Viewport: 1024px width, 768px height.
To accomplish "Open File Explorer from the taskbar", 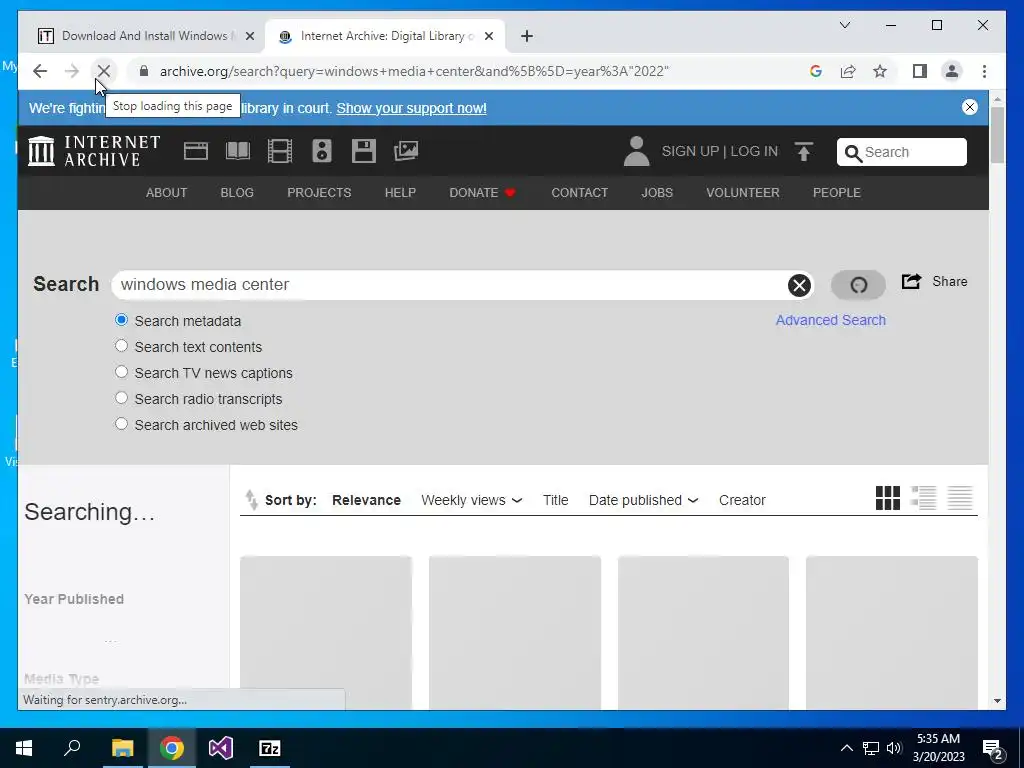I will [122, 748].
